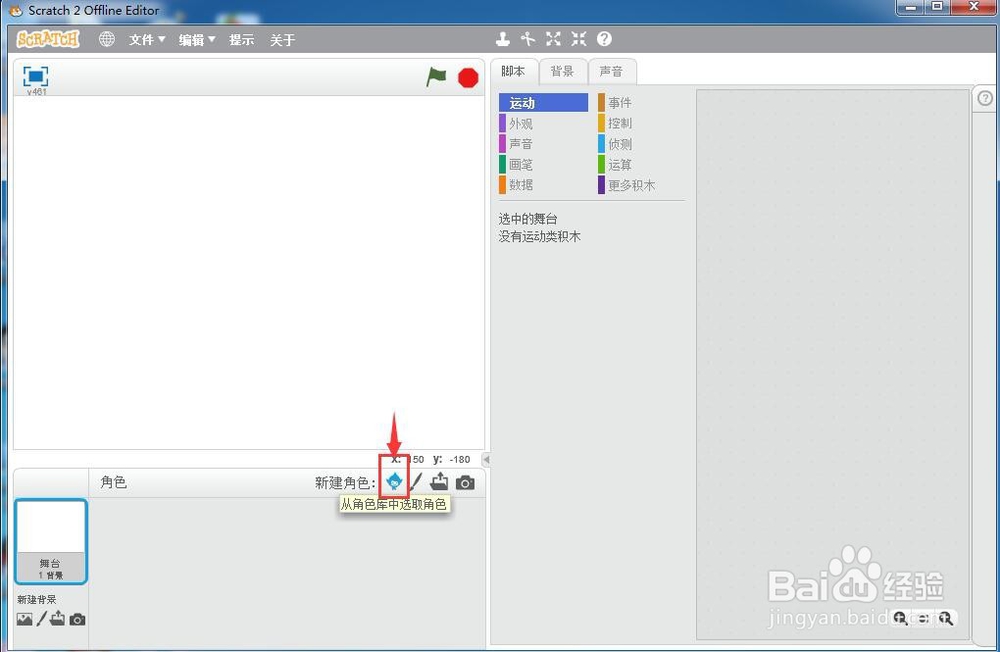
Task: Enter presentation mode above the stage
Action: point(36,78)
